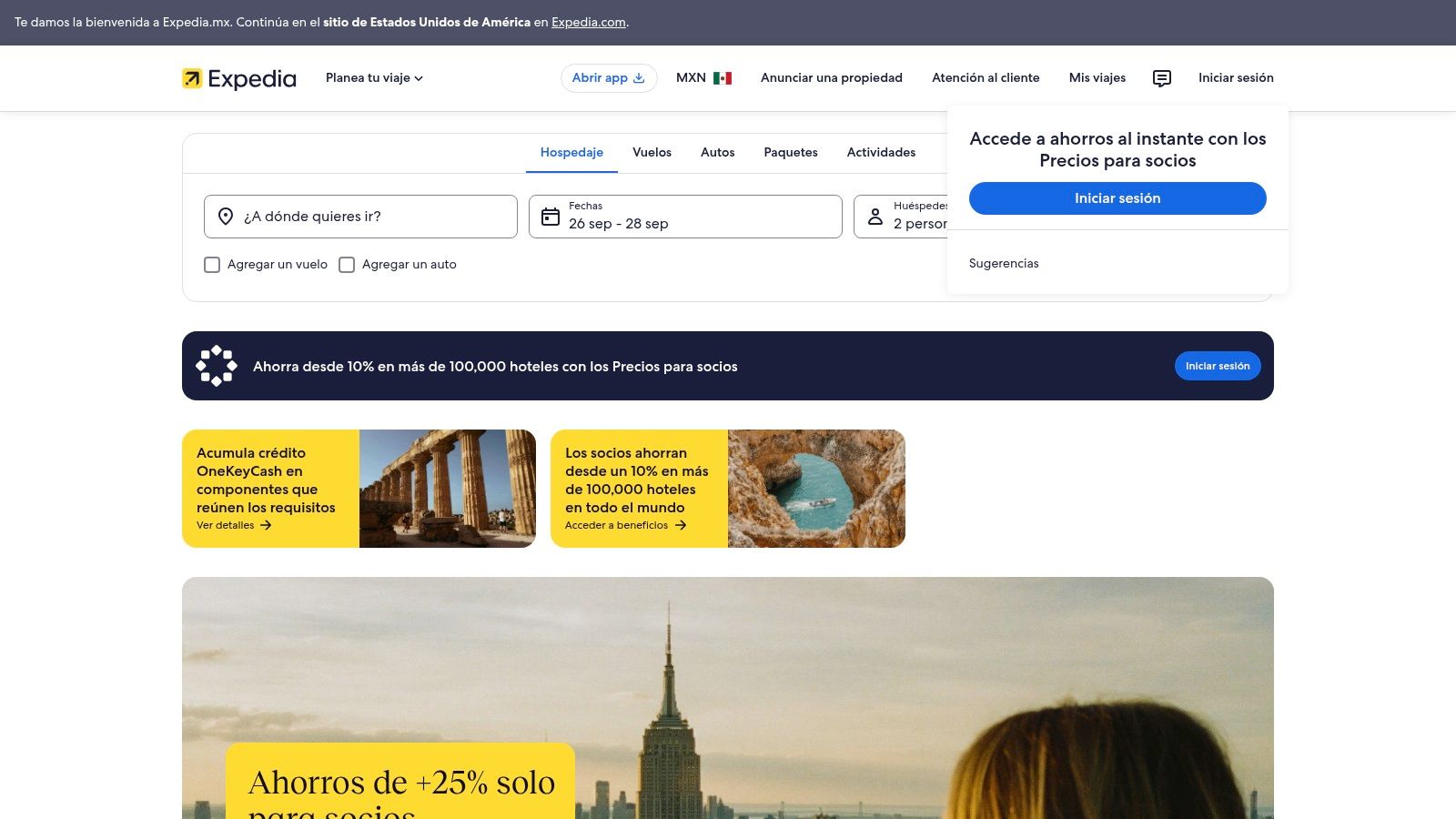Switch to the Actividades tab

pos(881,152)
